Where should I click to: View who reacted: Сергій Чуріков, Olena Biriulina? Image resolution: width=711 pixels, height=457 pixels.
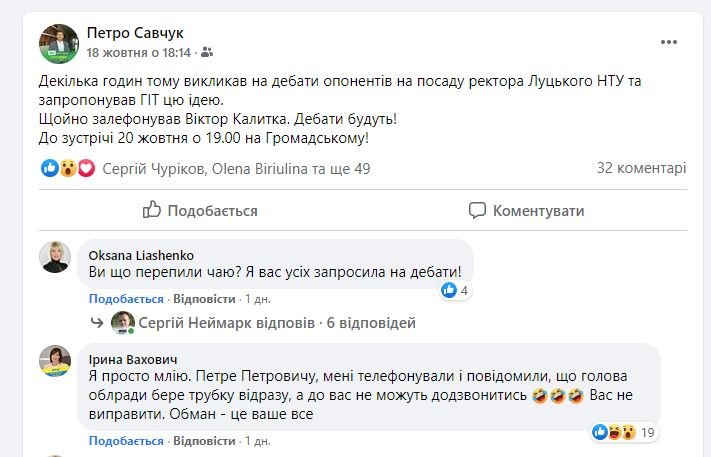(236, 169)
